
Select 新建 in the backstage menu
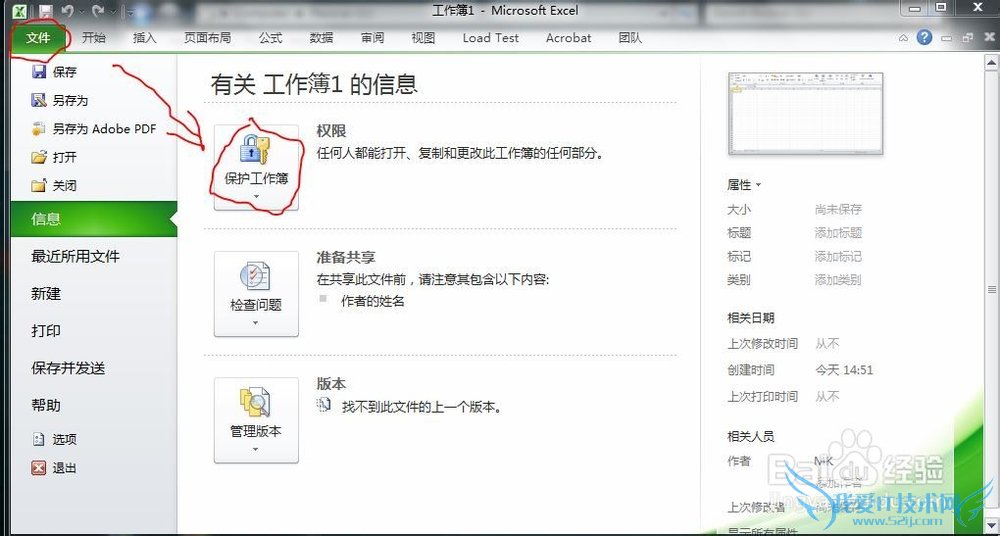tap(46, 294)
